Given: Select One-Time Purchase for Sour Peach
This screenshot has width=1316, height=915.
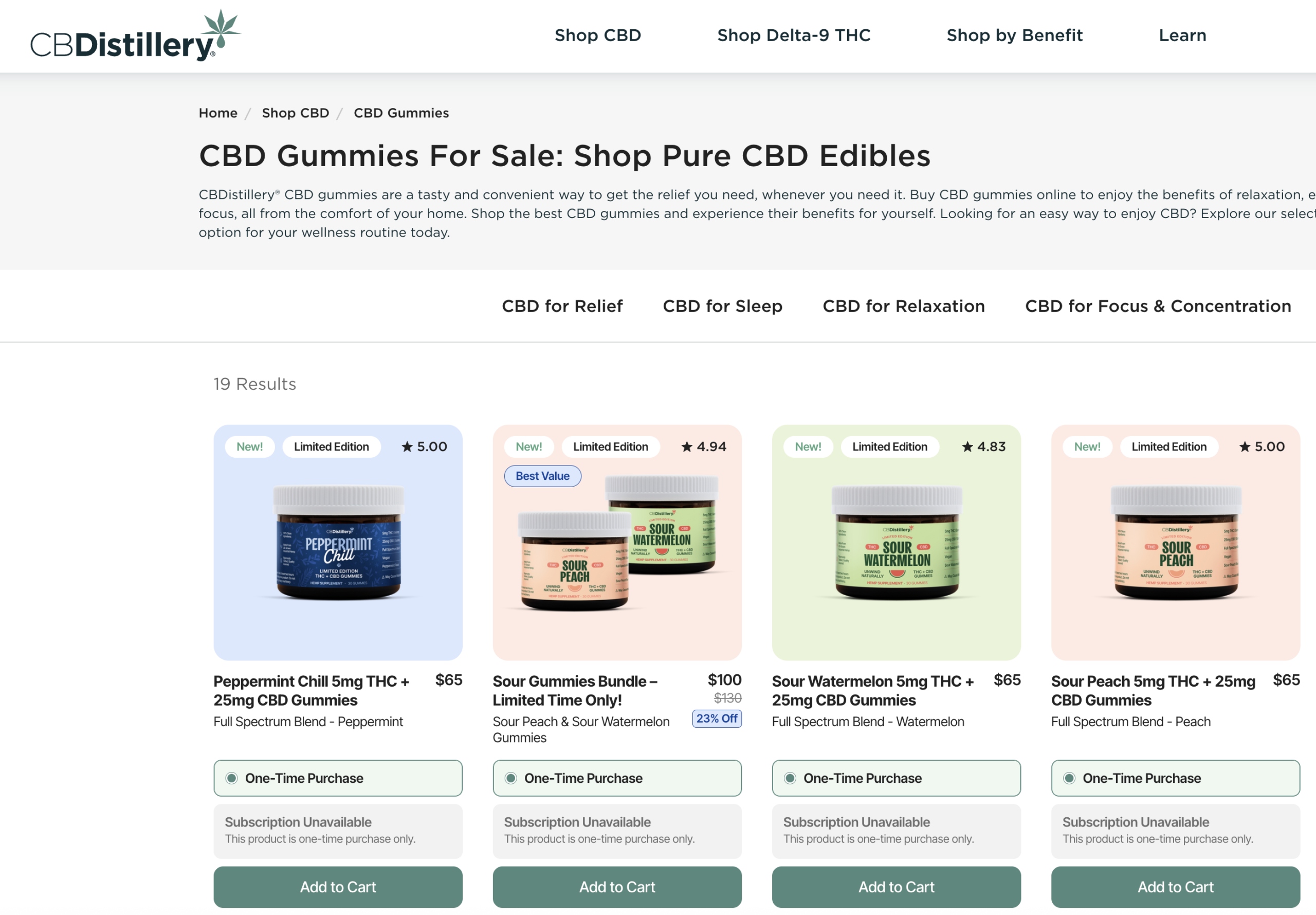Looking at the screenshot, I should [1175, 778].
